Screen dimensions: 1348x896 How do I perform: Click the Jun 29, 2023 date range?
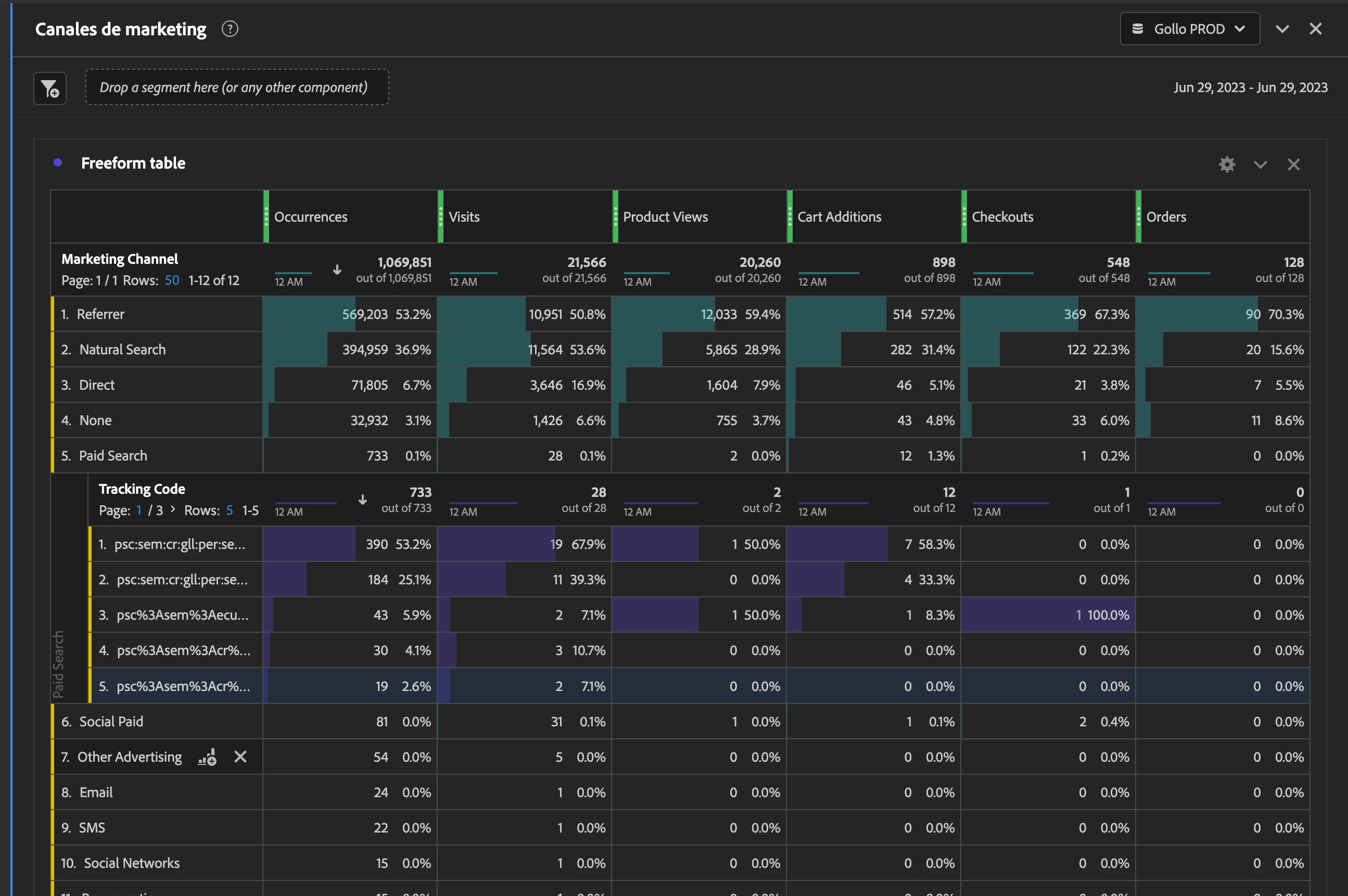1250,87
